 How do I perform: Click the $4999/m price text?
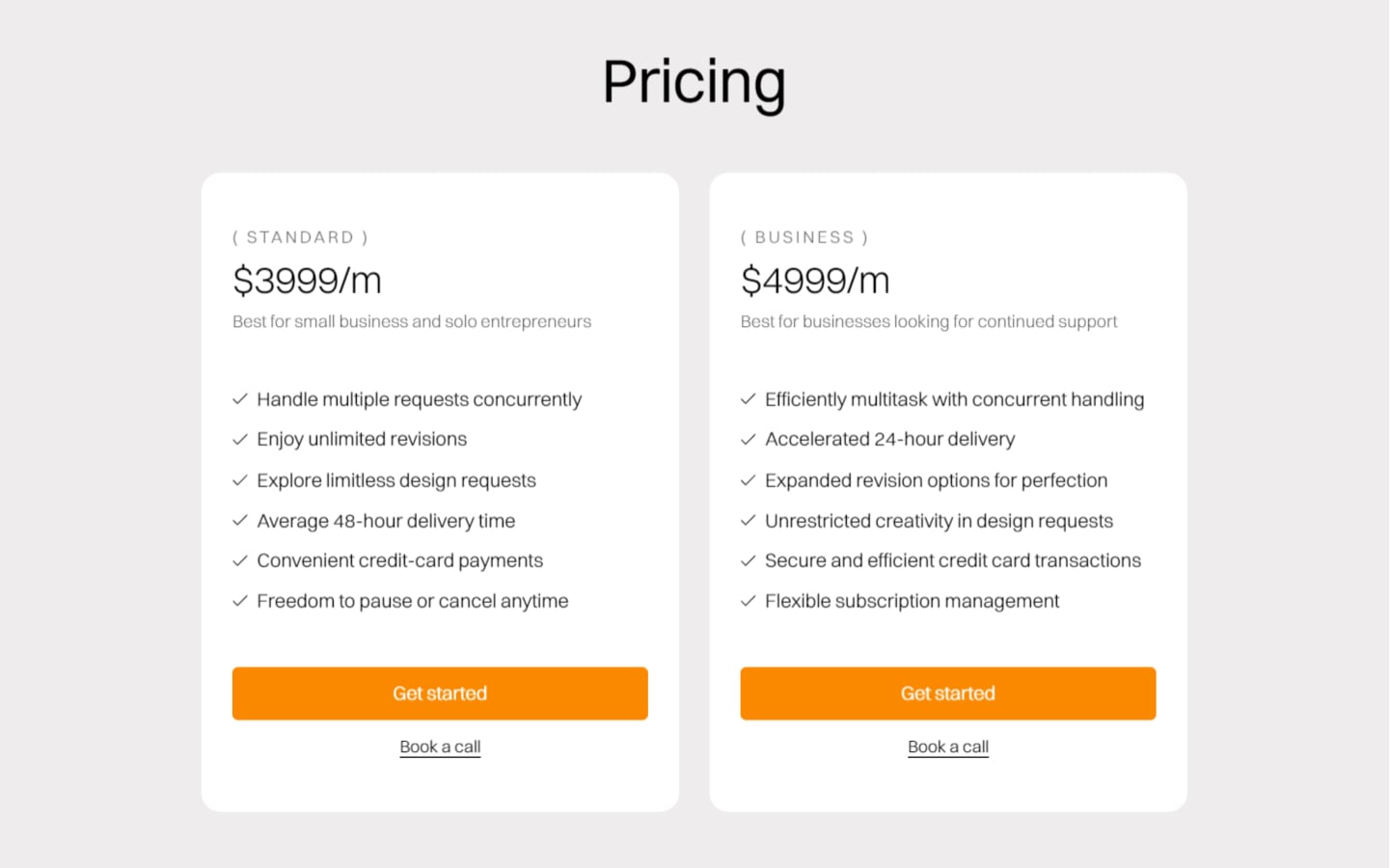815,281
